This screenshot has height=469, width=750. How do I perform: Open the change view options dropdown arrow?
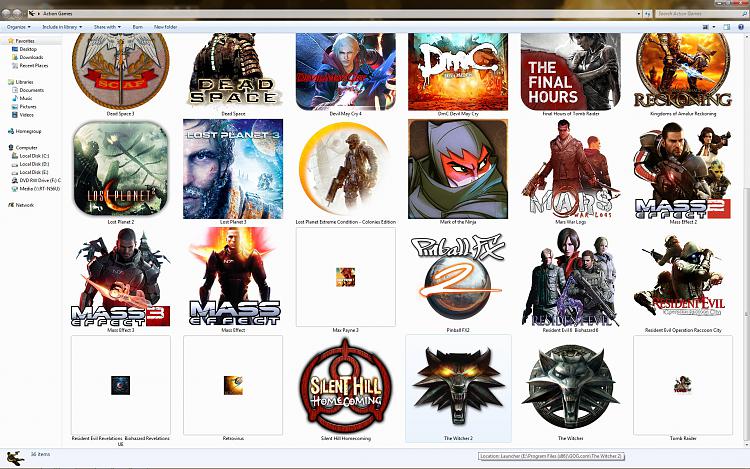pyautogui.click(x=714, y=27)
